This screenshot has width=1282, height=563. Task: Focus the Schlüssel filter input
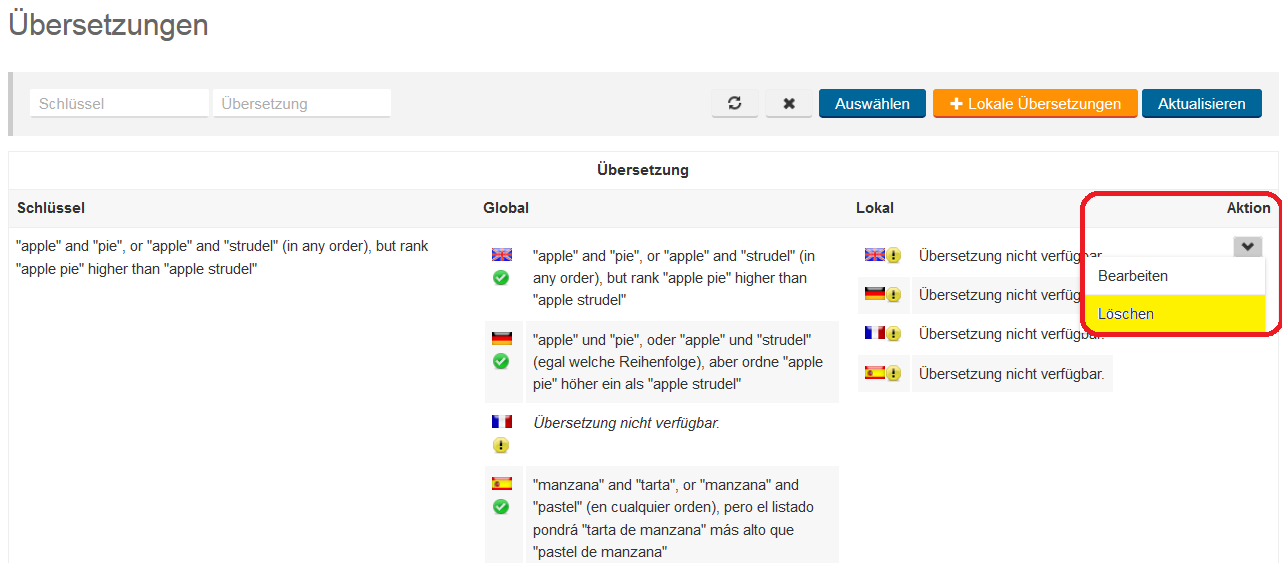[x=119, y=104]
